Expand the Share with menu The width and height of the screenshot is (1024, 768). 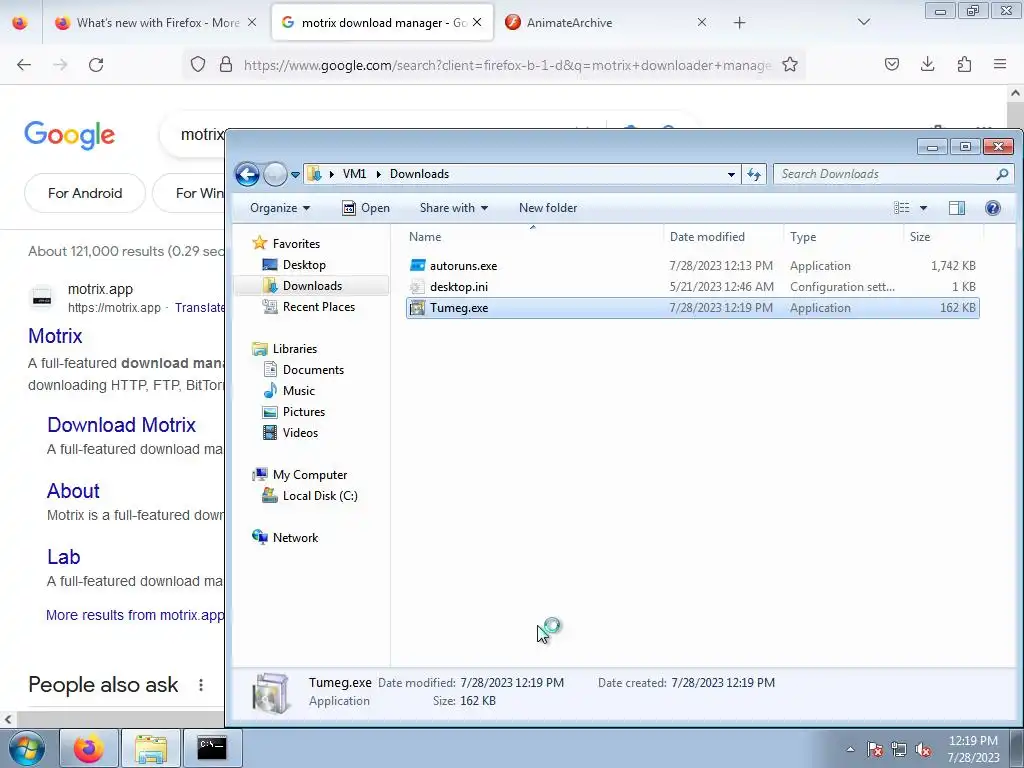[454, 208]
